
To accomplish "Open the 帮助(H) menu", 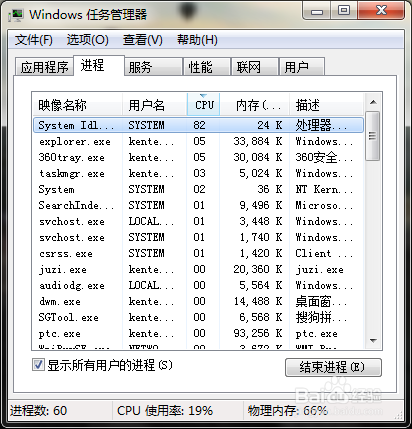I will 197,40.
